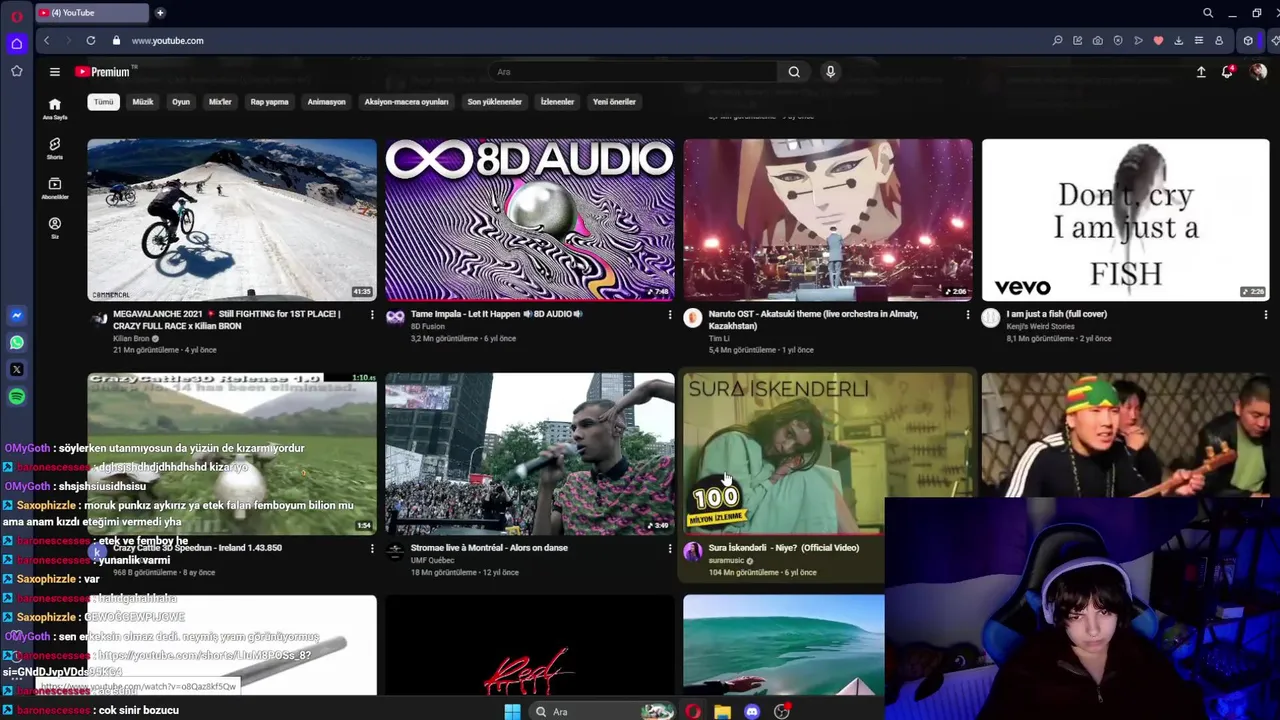The image size is (1280, 720).
Task: Open Opera start page home icon
Action: (x=17, y=44)
